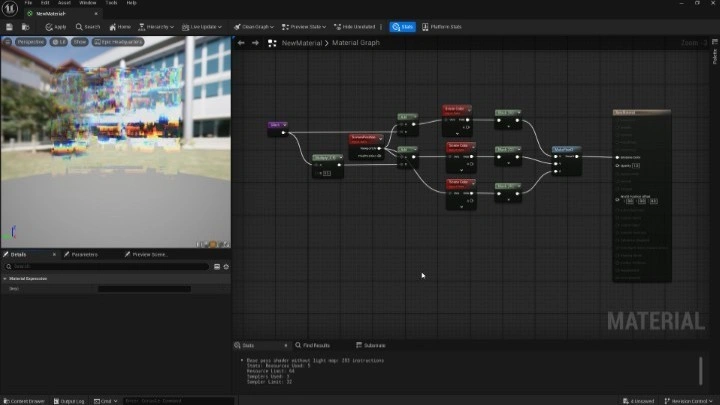The image size is (720, 405).
Task: Collapse the Material Expression section
Action: (x=5, y=278)
